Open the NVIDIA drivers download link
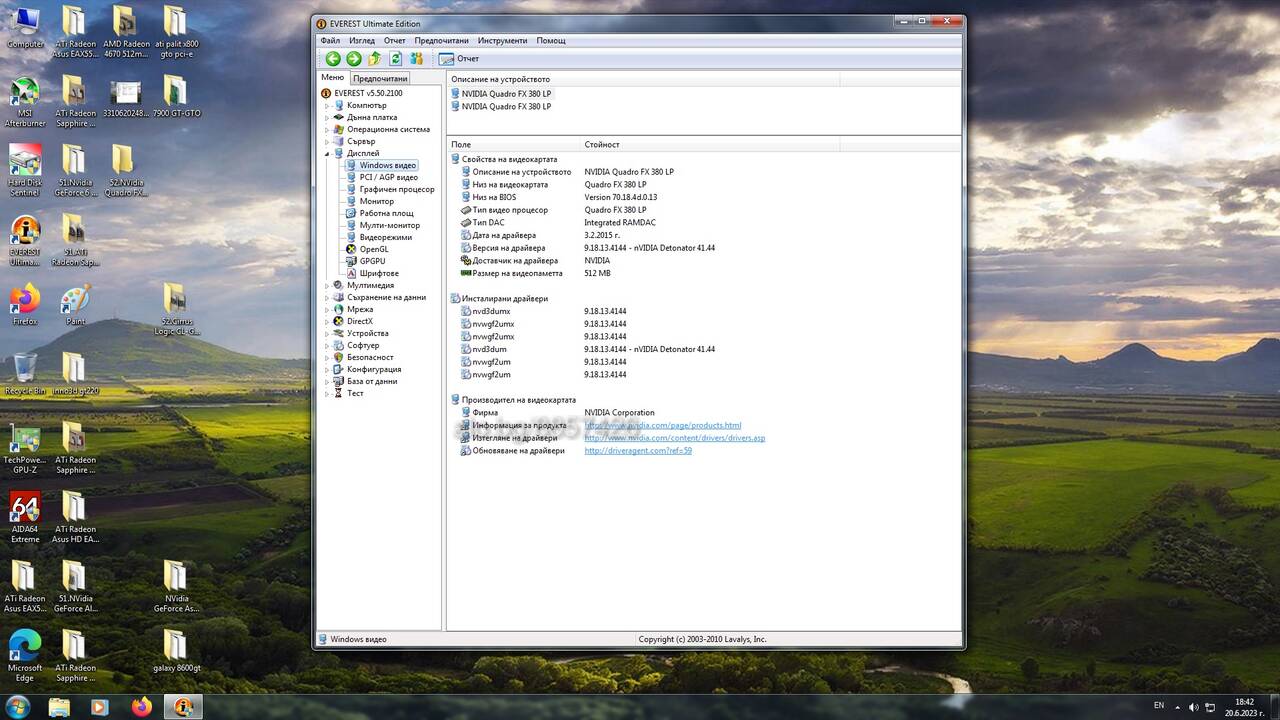1280x720 pixels. (674, 438)
